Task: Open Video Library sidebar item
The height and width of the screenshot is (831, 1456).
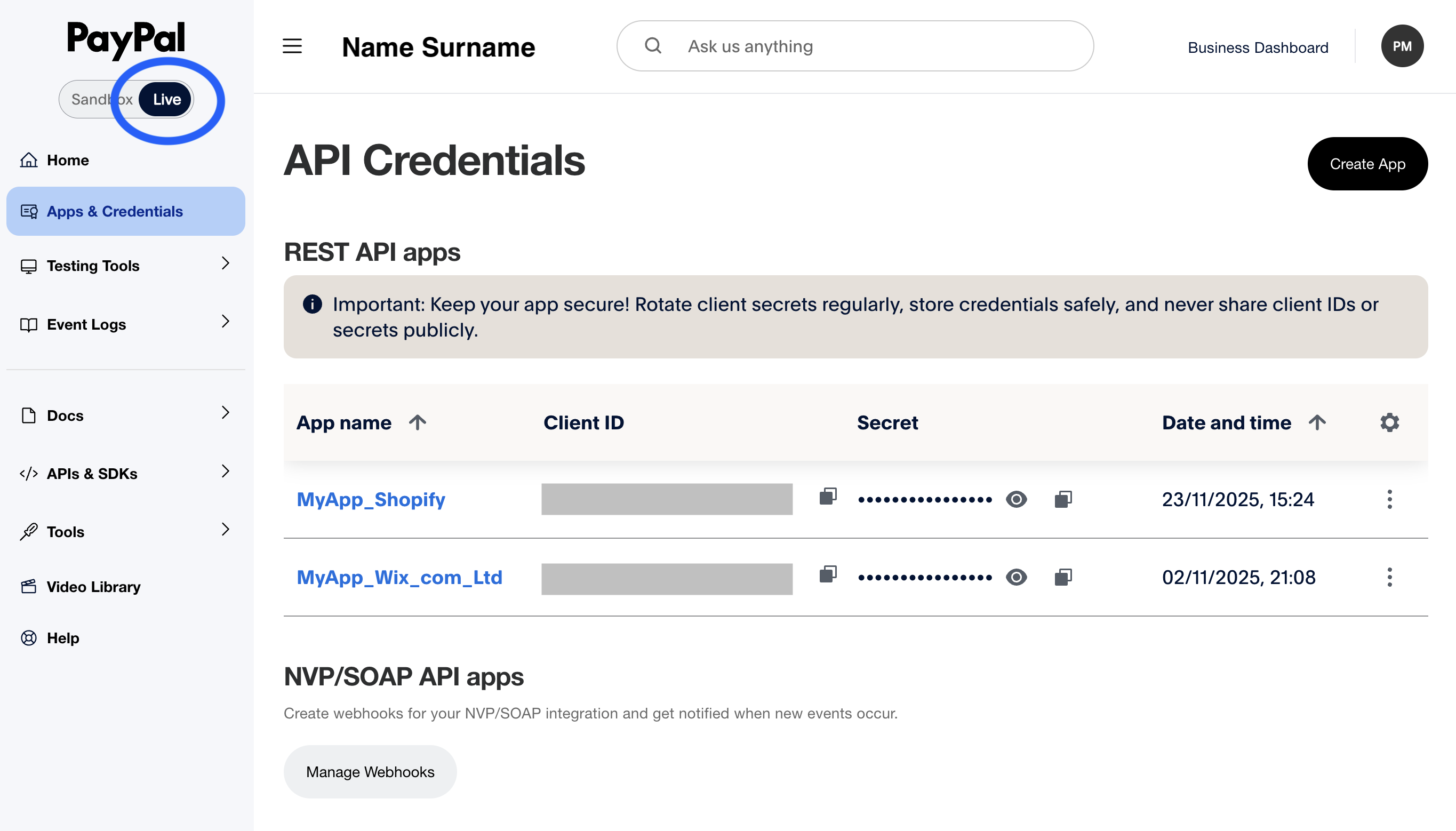Action: [x=93, y=586]
